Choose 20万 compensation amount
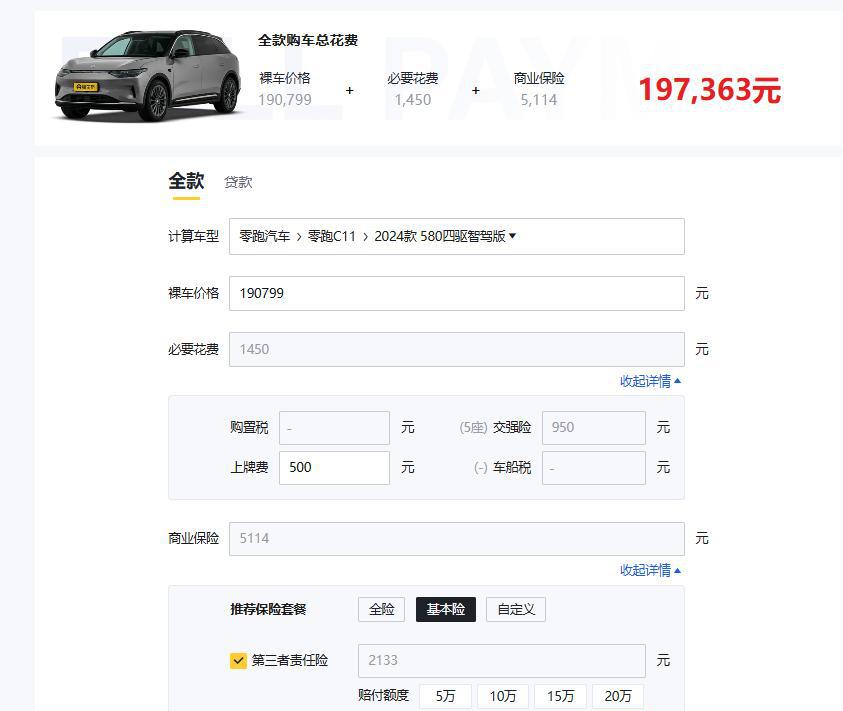Image resolution: width=843 pixels, height=711 pixels. (x=618, y=696)
